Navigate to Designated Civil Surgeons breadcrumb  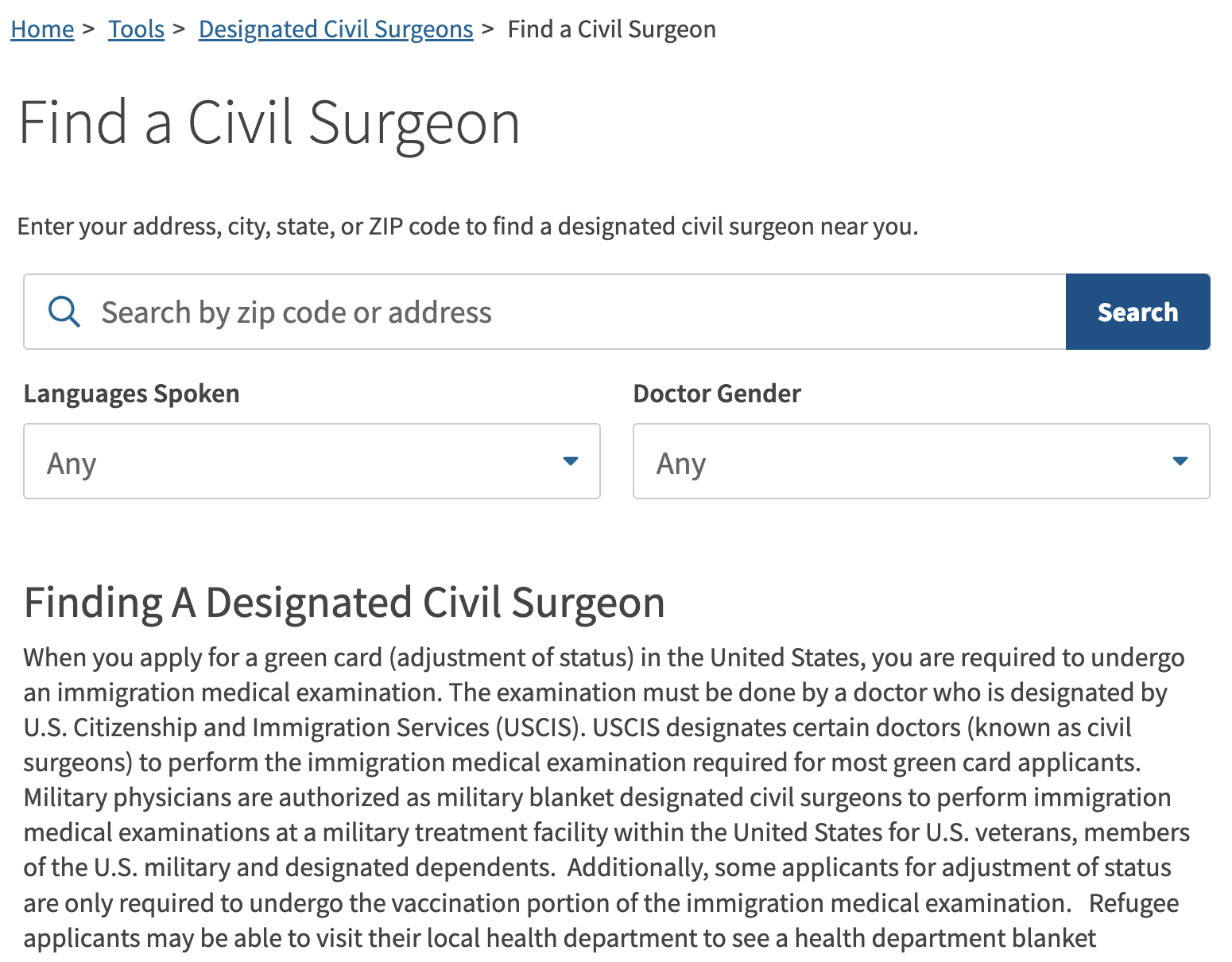tap(335, 29)
